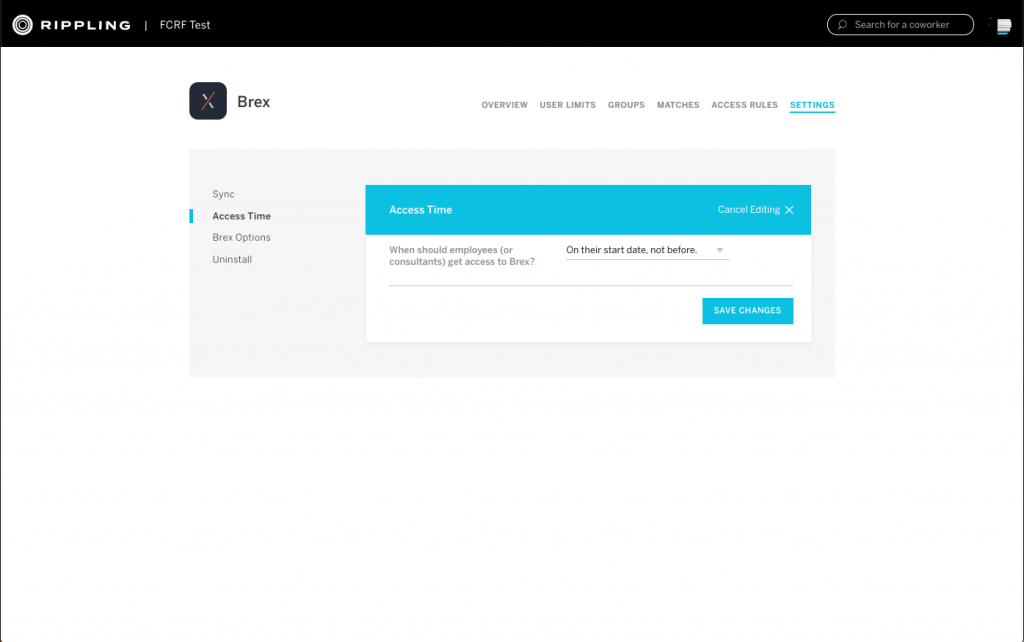Image resolution: width=1024 pixels, height=642 pixels.
Task: Click the RIPPLING wordmark
Action: click(x=86, y=25)
